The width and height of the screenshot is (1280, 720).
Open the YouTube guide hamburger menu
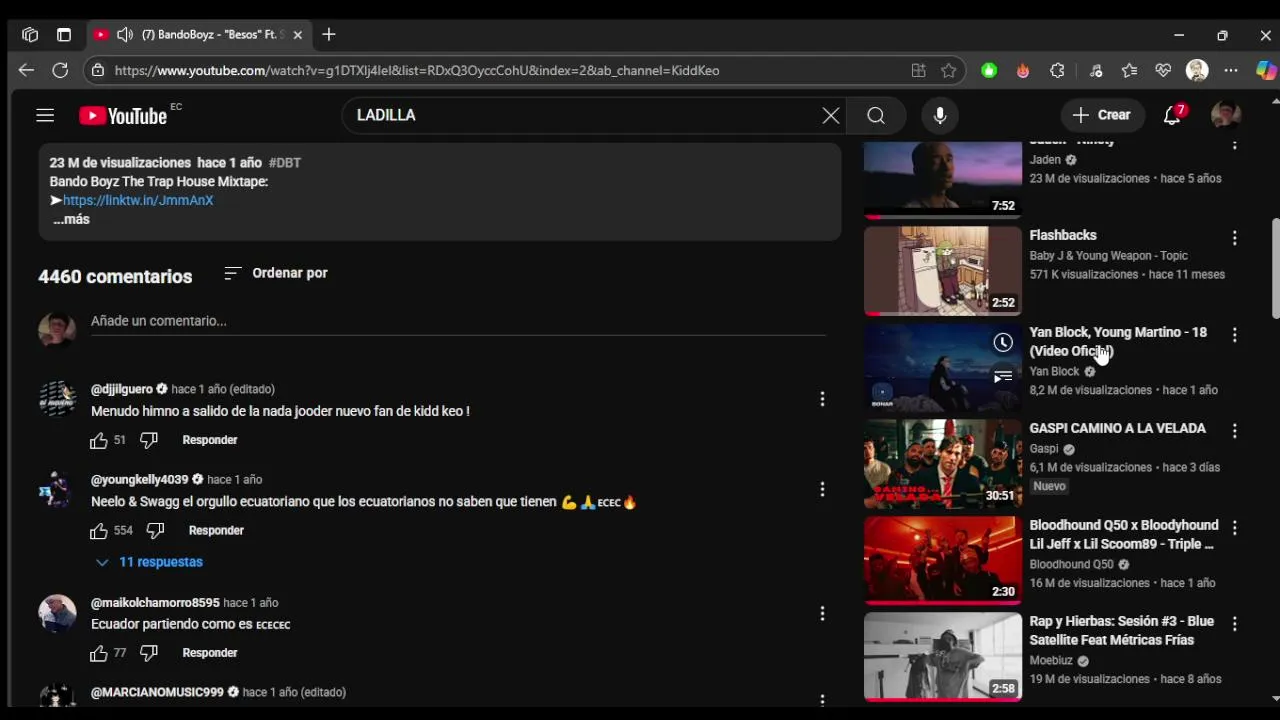[45, 115]
